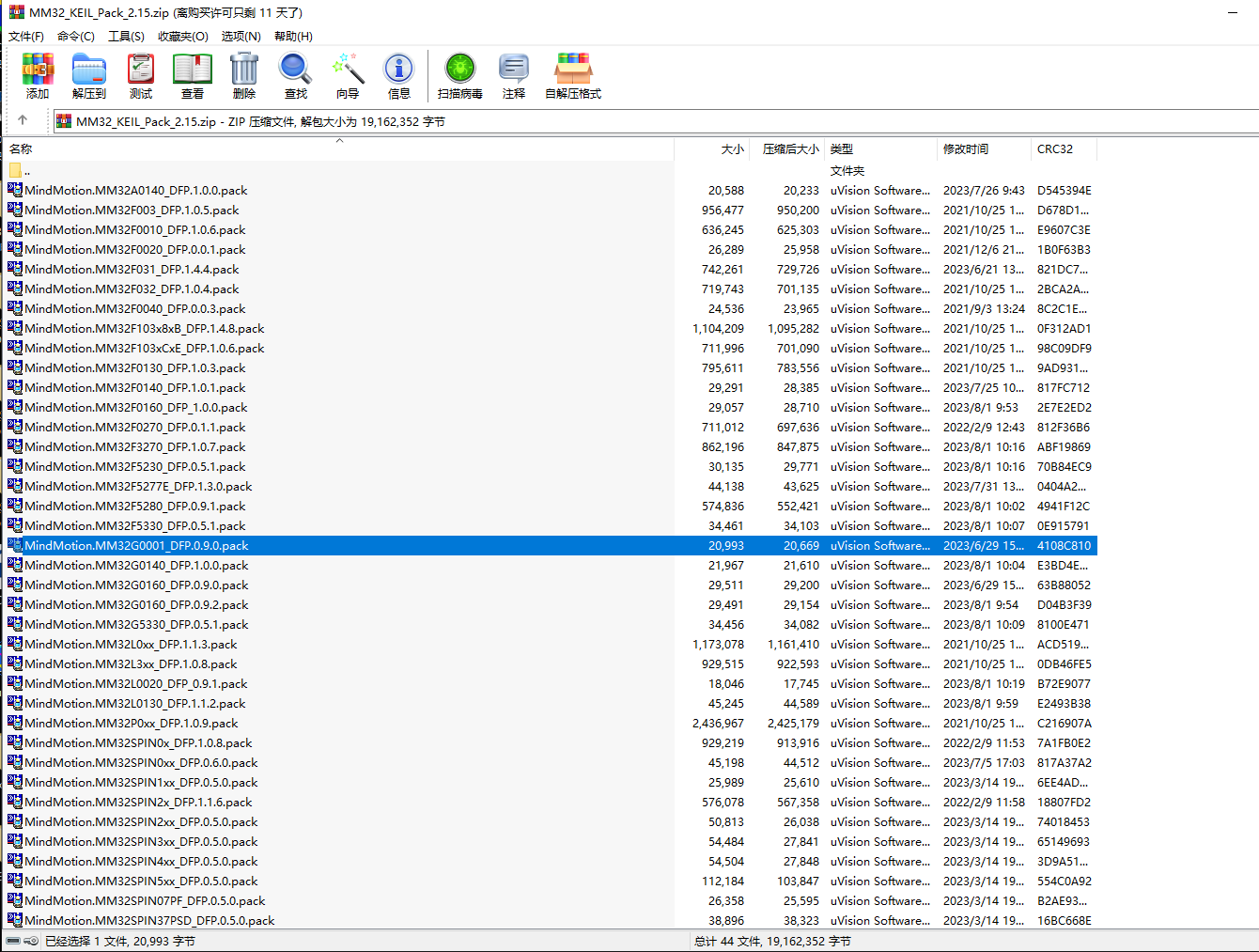Viewport: 1259px width, 952px height.
Task: Launch the Wizard (向导) tool
Action: tap(348, 76)
